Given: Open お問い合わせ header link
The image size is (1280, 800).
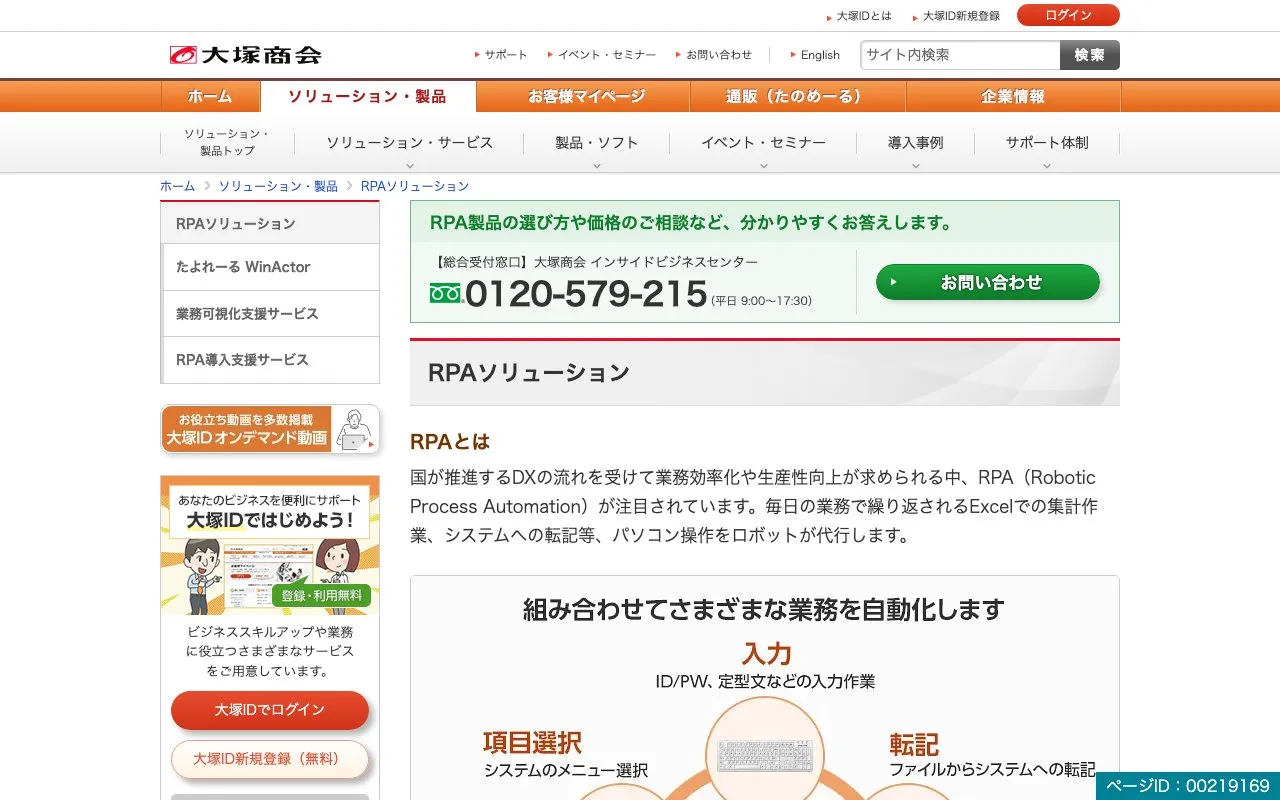Looking at the screenshot, I should (x=719, y=55).
